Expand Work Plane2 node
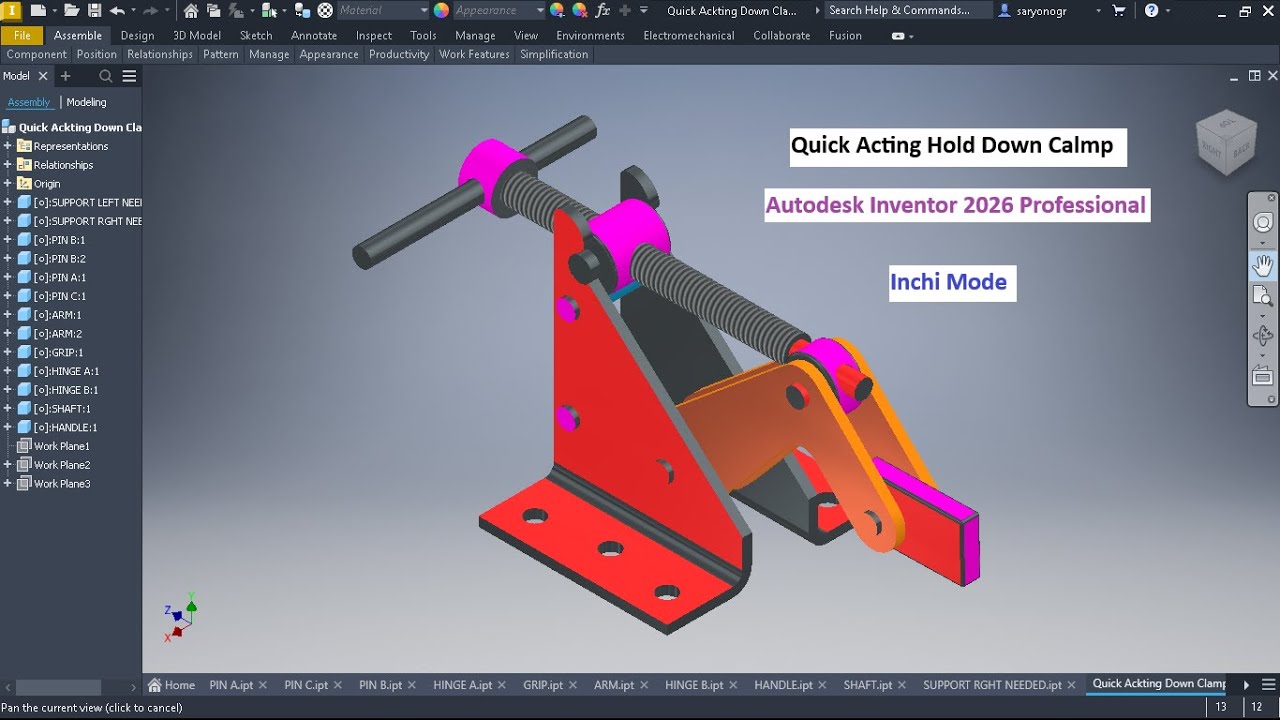 [x=7, y=465]
